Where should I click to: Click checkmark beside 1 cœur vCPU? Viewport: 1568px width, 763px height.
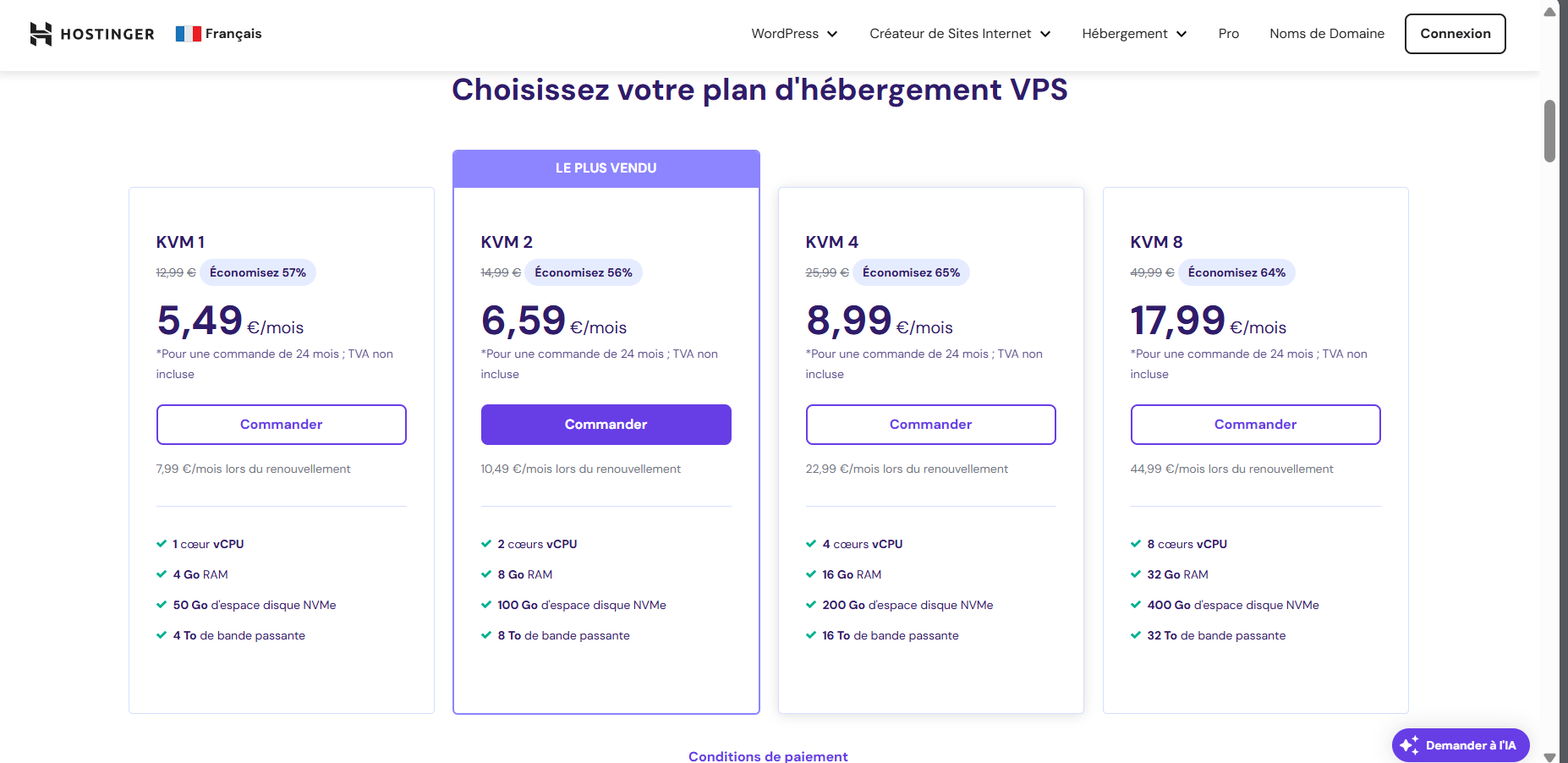click(x=162, y=544)
